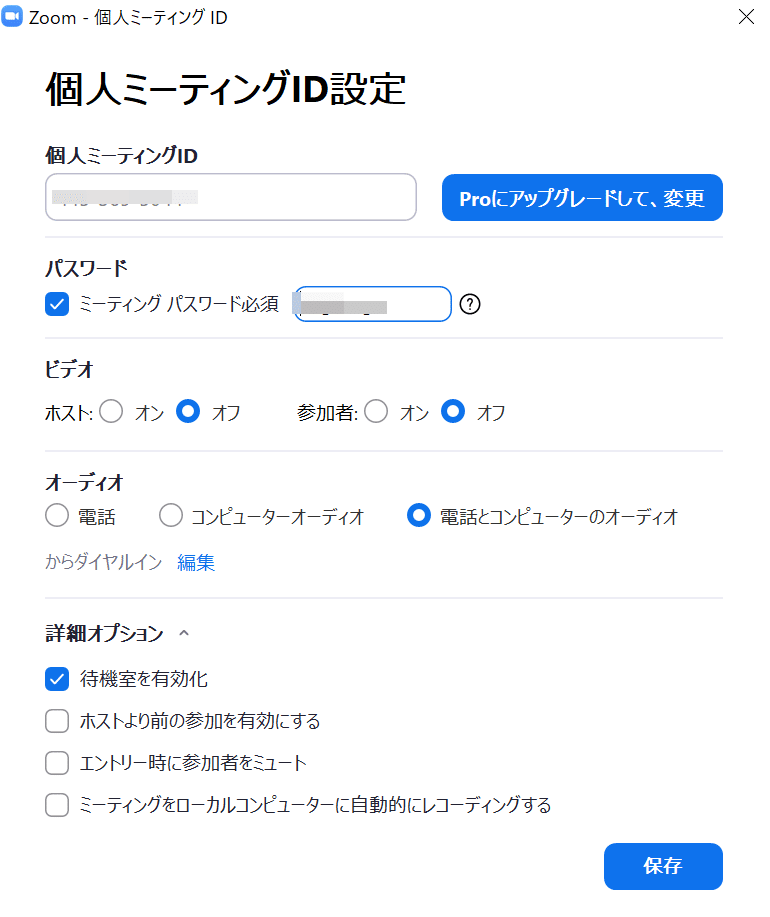
Task: Disable the 待機室を有効化 option
Action: click(57, 679)
